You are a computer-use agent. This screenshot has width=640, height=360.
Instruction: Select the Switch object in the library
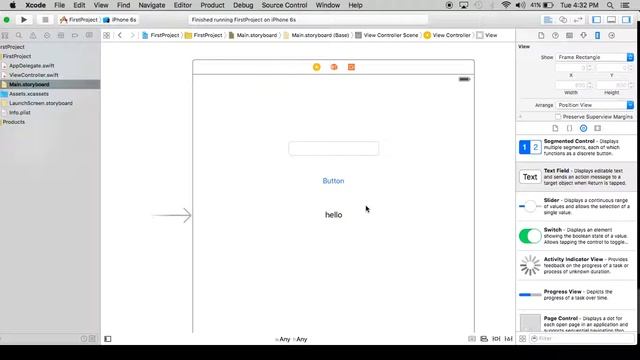click(x=576, y=236)
